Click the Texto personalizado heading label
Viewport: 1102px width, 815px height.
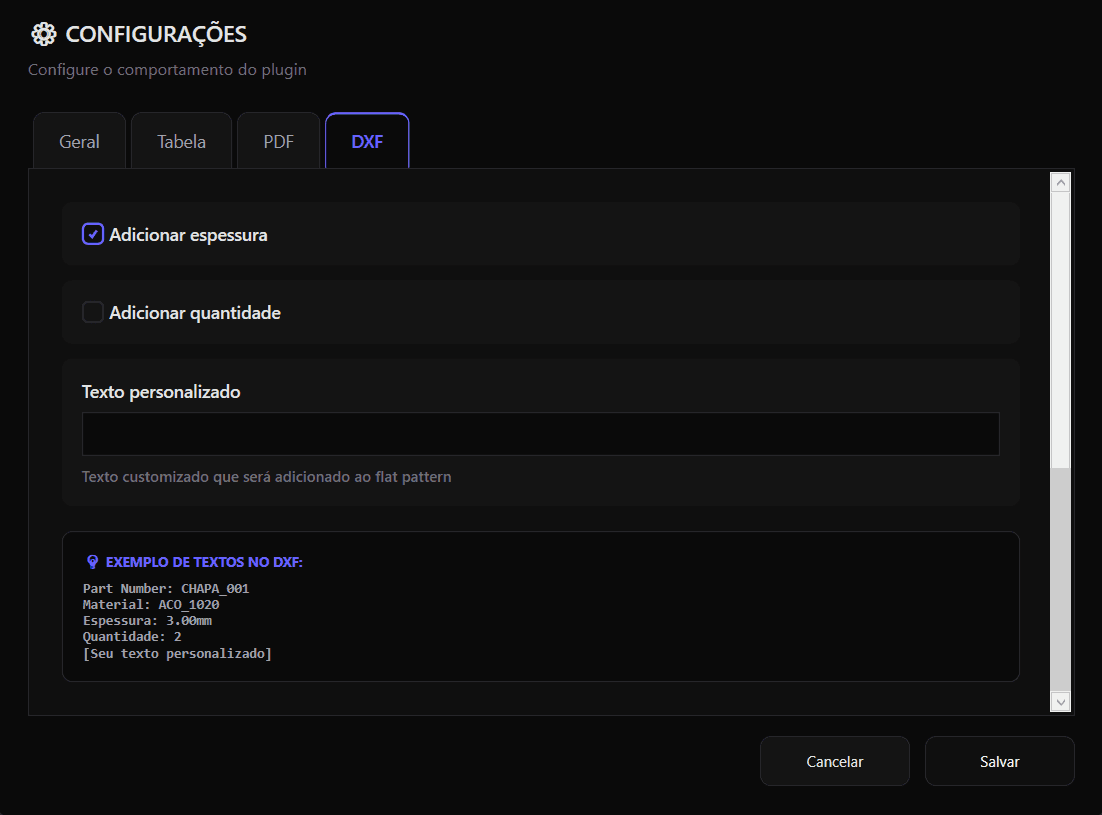click(161, 392)
